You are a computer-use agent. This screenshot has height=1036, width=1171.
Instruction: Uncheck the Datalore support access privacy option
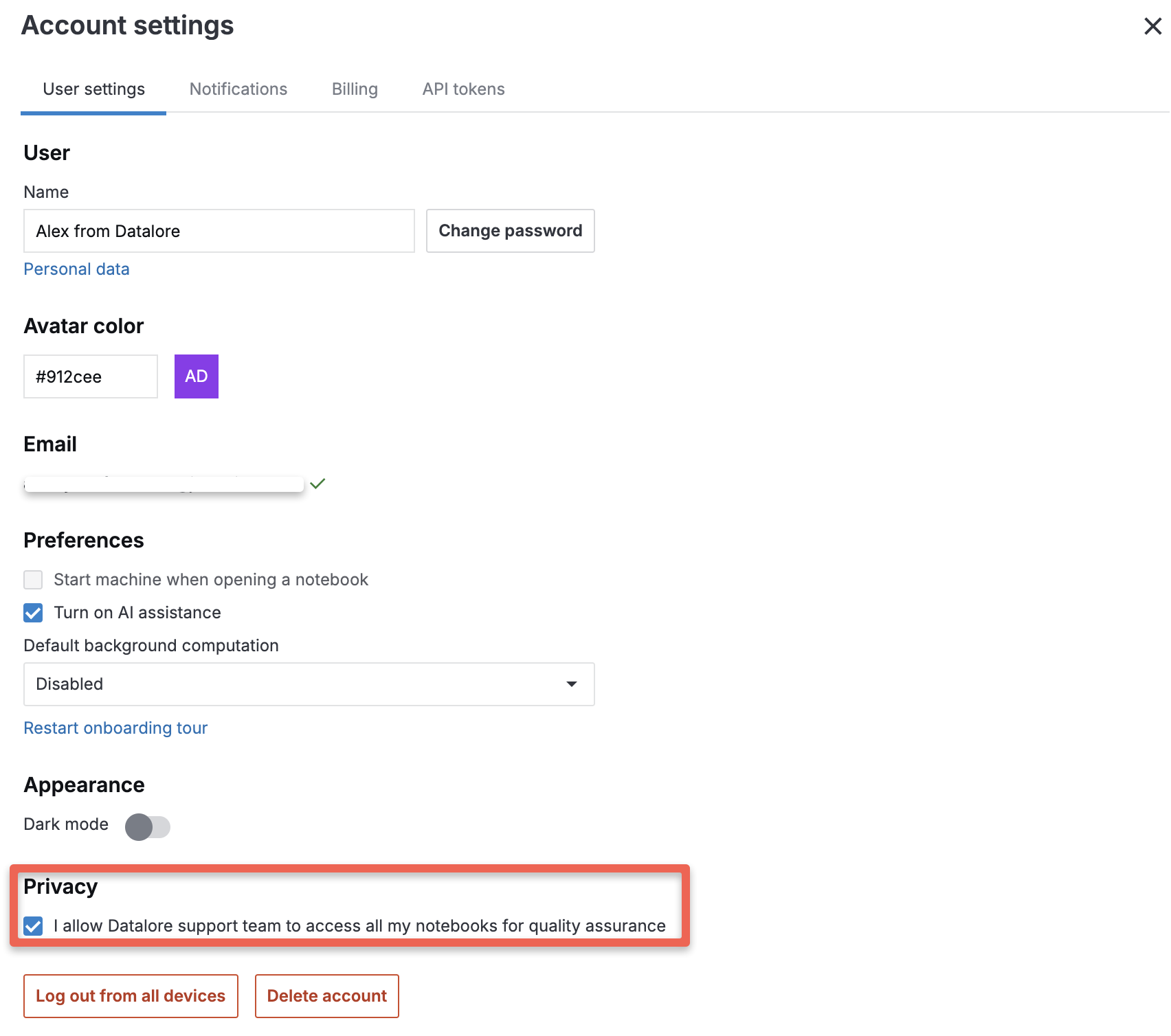coord(32,926)
